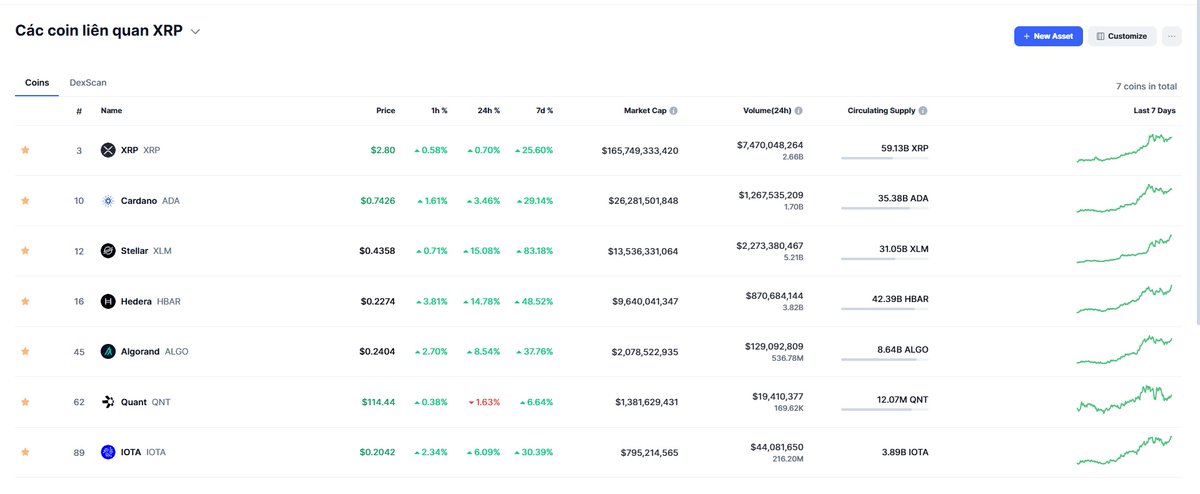This screenshot has width=1200, height=494.
Task: Sort by the # rank column
Action: click(79, 111)
